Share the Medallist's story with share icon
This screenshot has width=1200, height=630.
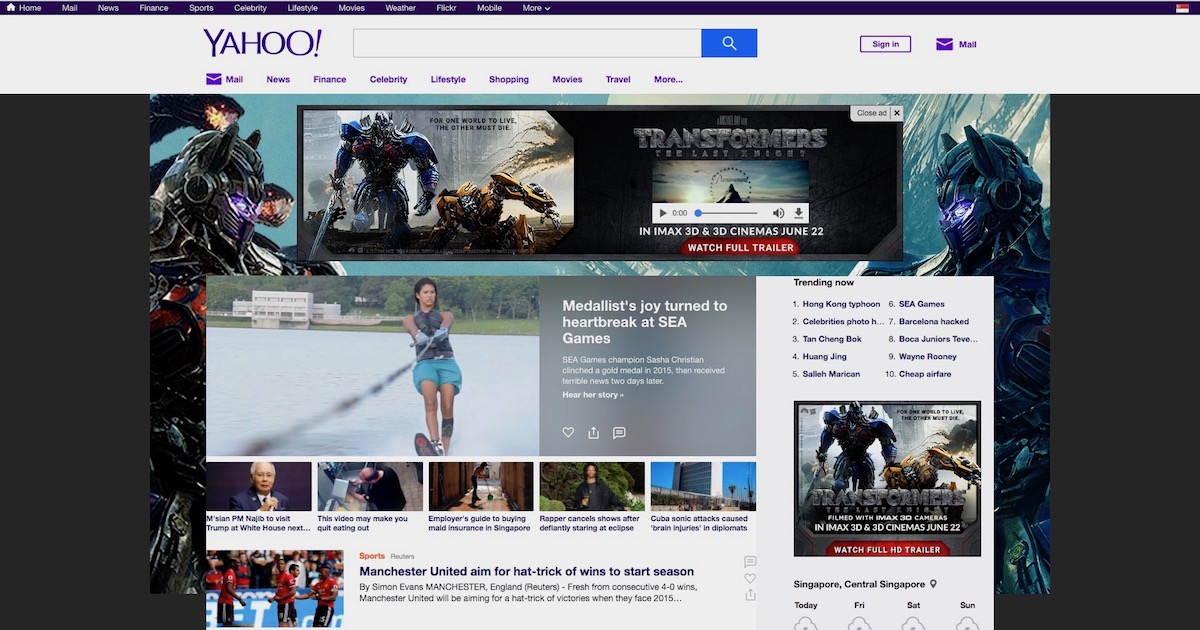coord(594,432)
